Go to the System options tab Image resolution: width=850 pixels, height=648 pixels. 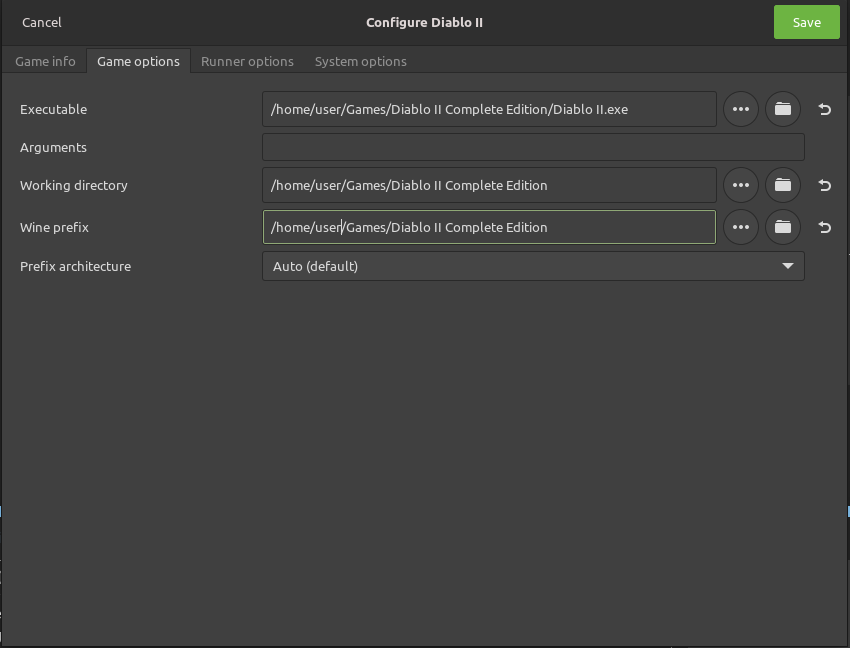tap(360, 61)
